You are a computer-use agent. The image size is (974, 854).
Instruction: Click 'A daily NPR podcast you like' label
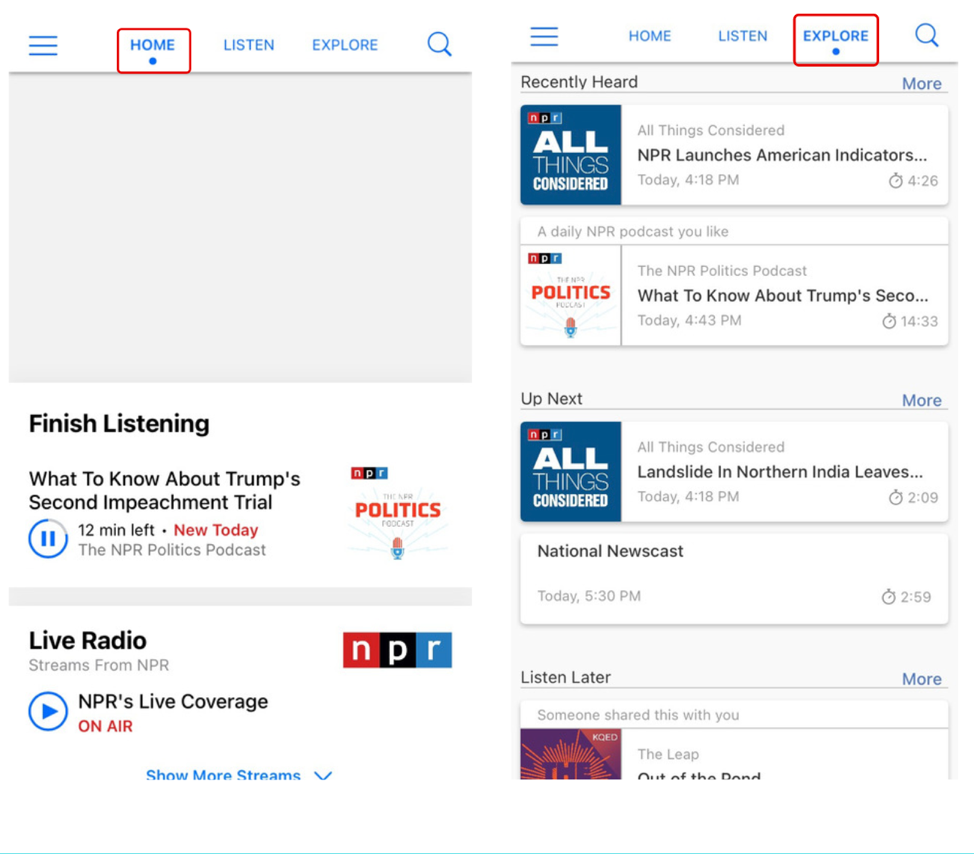(633, 232)
